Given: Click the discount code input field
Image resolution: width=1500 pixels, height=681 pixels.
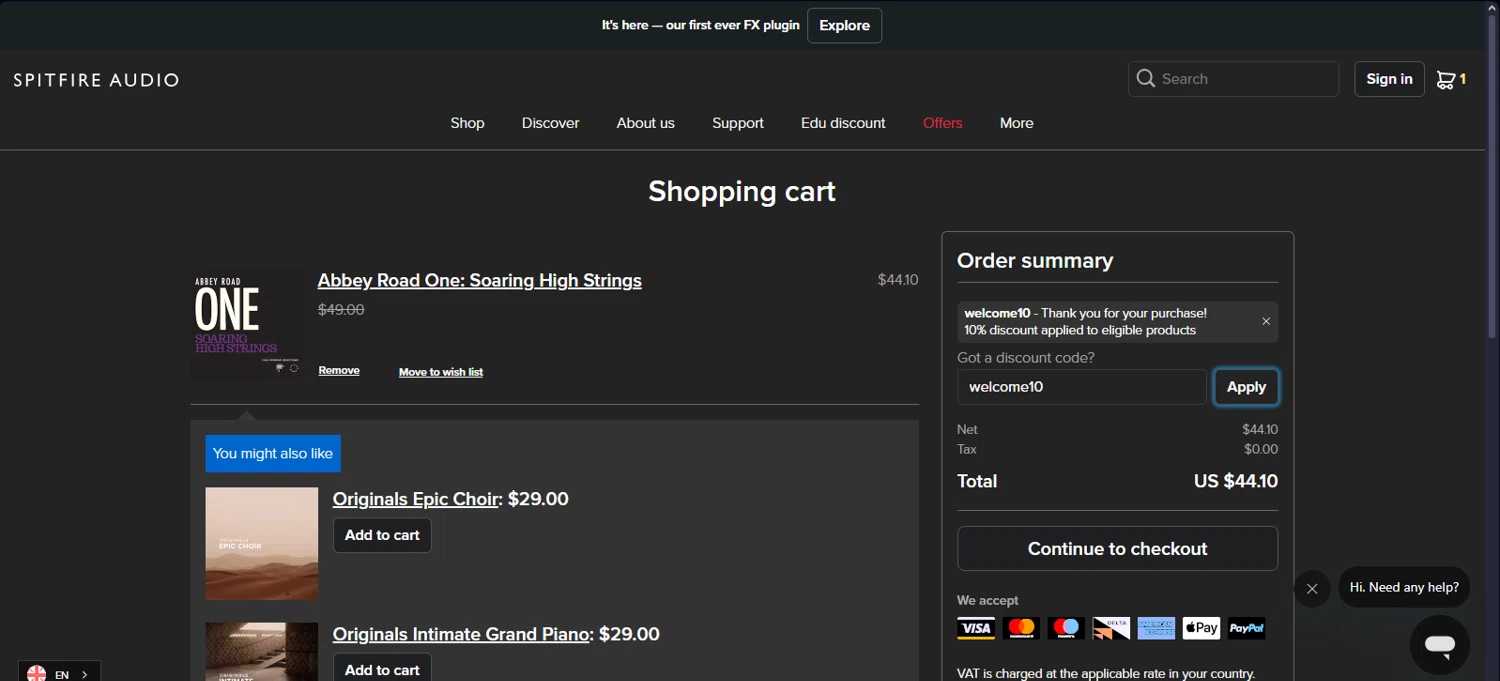Looking at the screenshot, I should pos(1081,387).
